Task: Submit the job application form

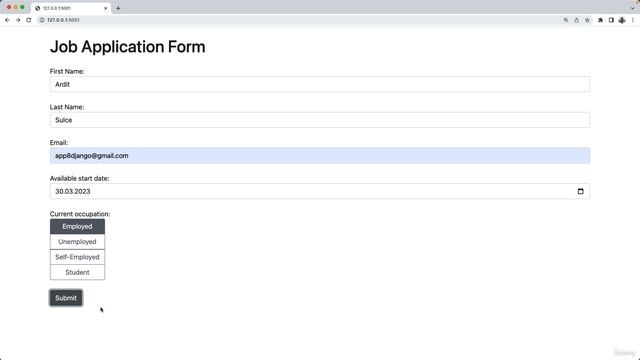Action: 66,298
